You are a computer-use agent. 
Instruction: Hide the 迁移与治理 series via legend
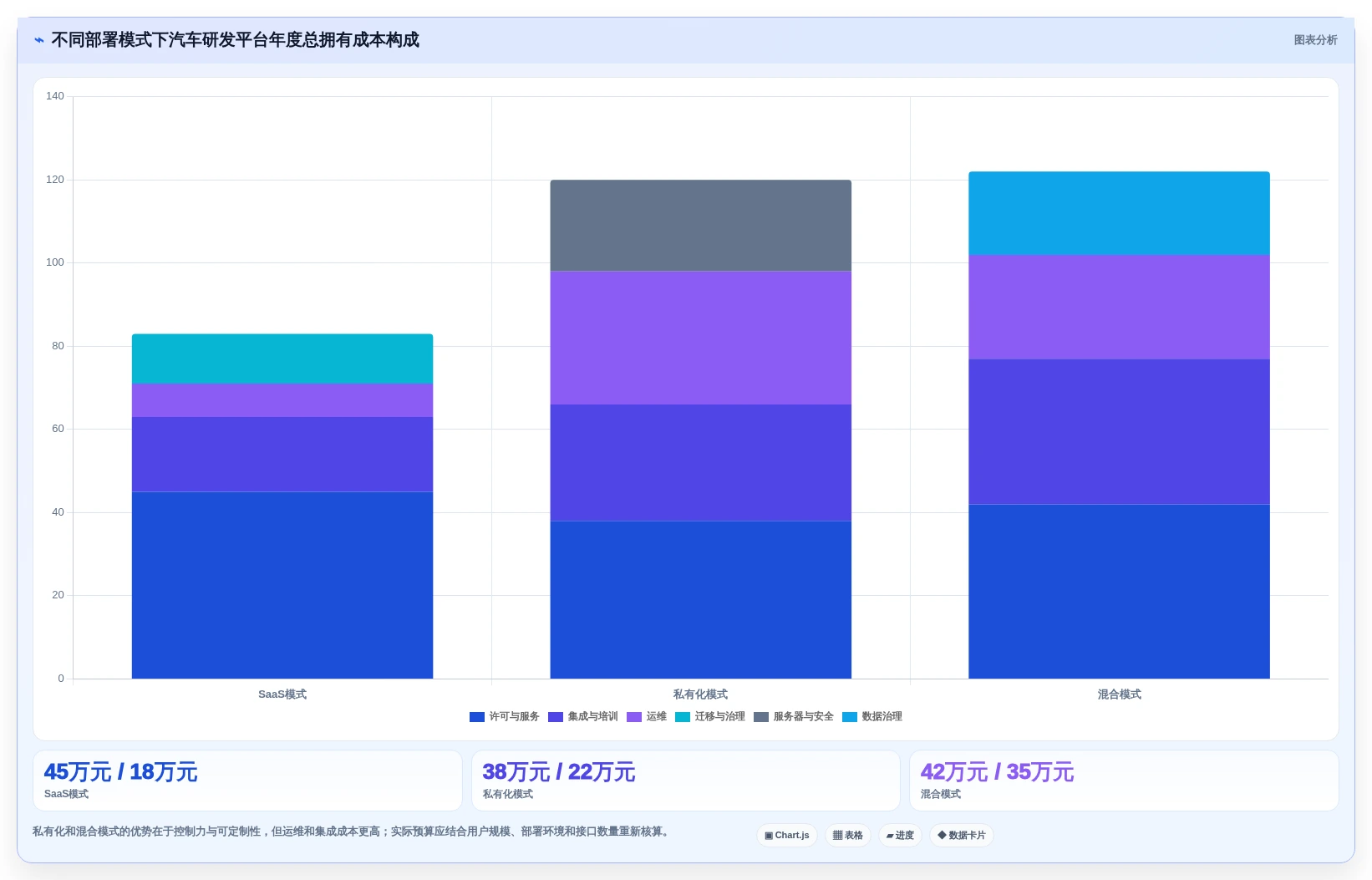pos(709,717)
